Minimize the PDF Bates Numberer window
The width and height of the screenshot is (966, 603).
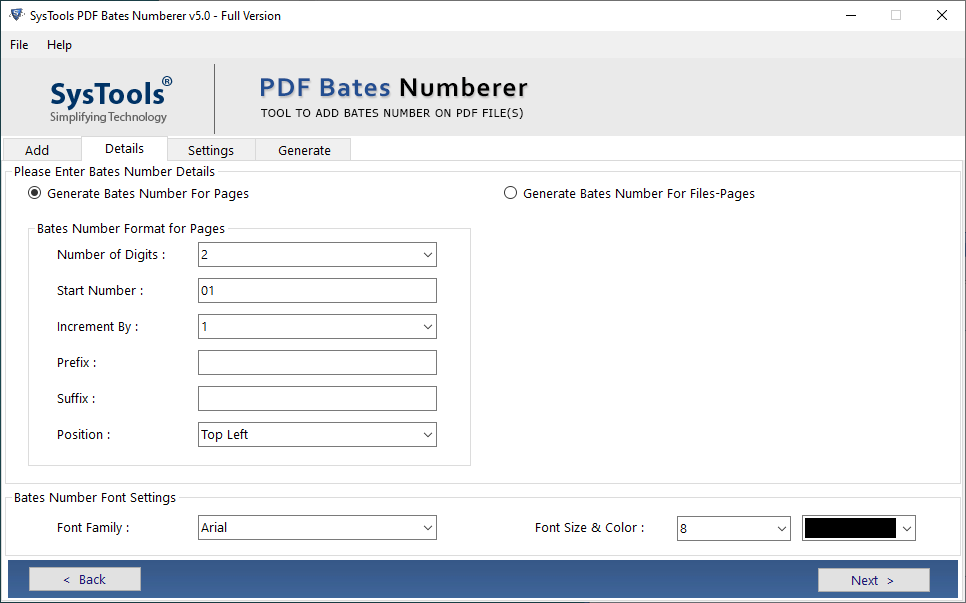[x=851, y=15]
